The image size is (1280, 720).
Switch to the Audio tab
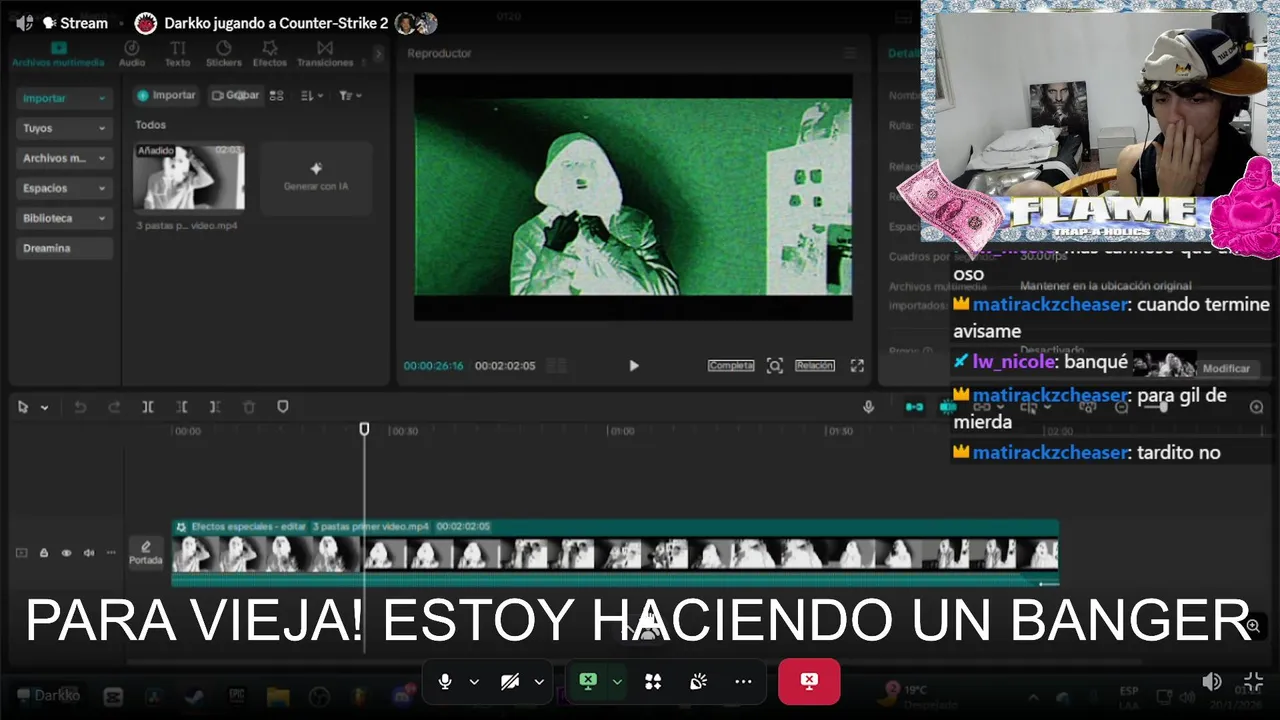pyautogui.click(x=132, y=54)
